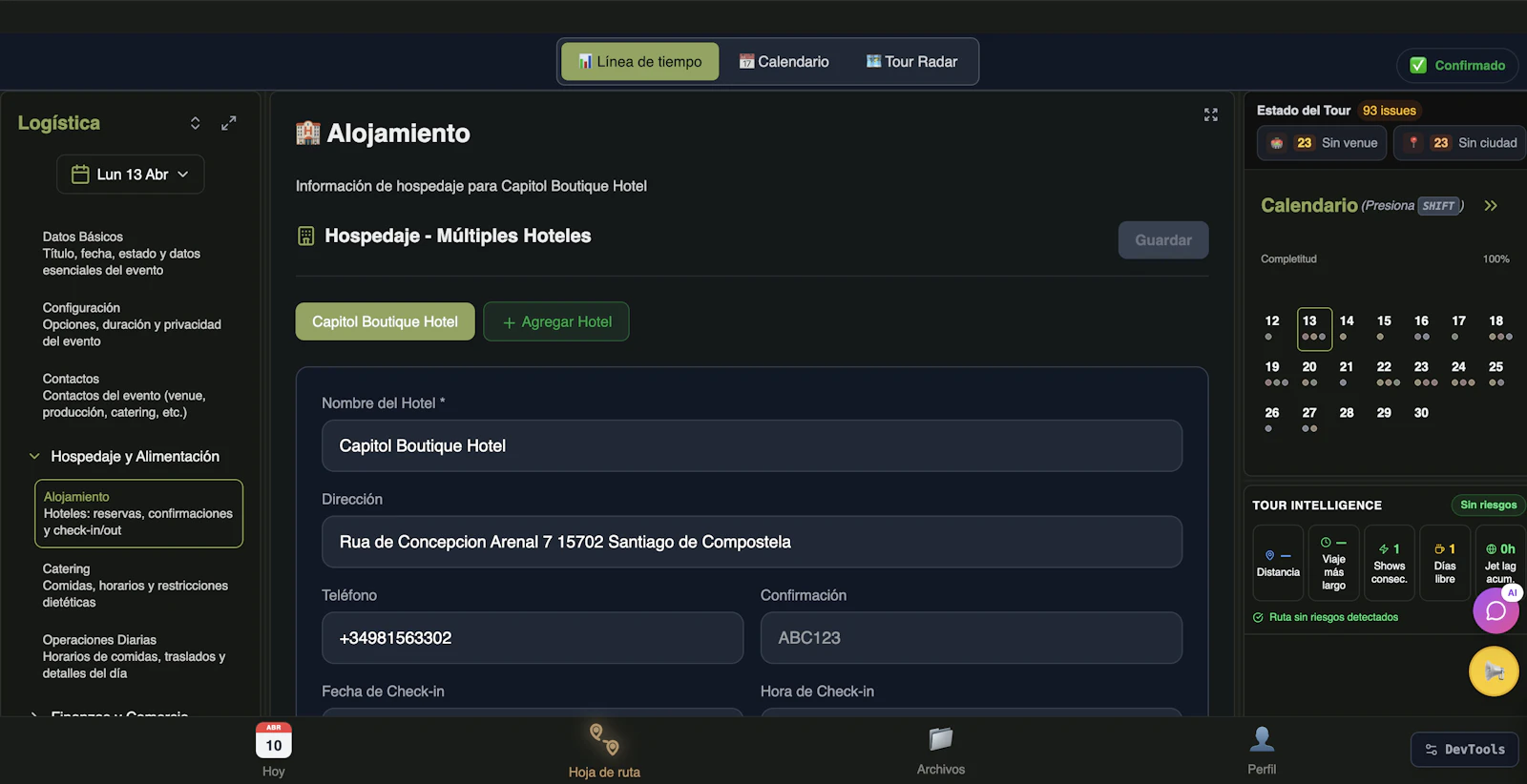This screenshot has width=1527, height=784.
Task: Click the hotel building icon beside Hospedaje heading
Action: pyautogui.click(x=305, y=236)
